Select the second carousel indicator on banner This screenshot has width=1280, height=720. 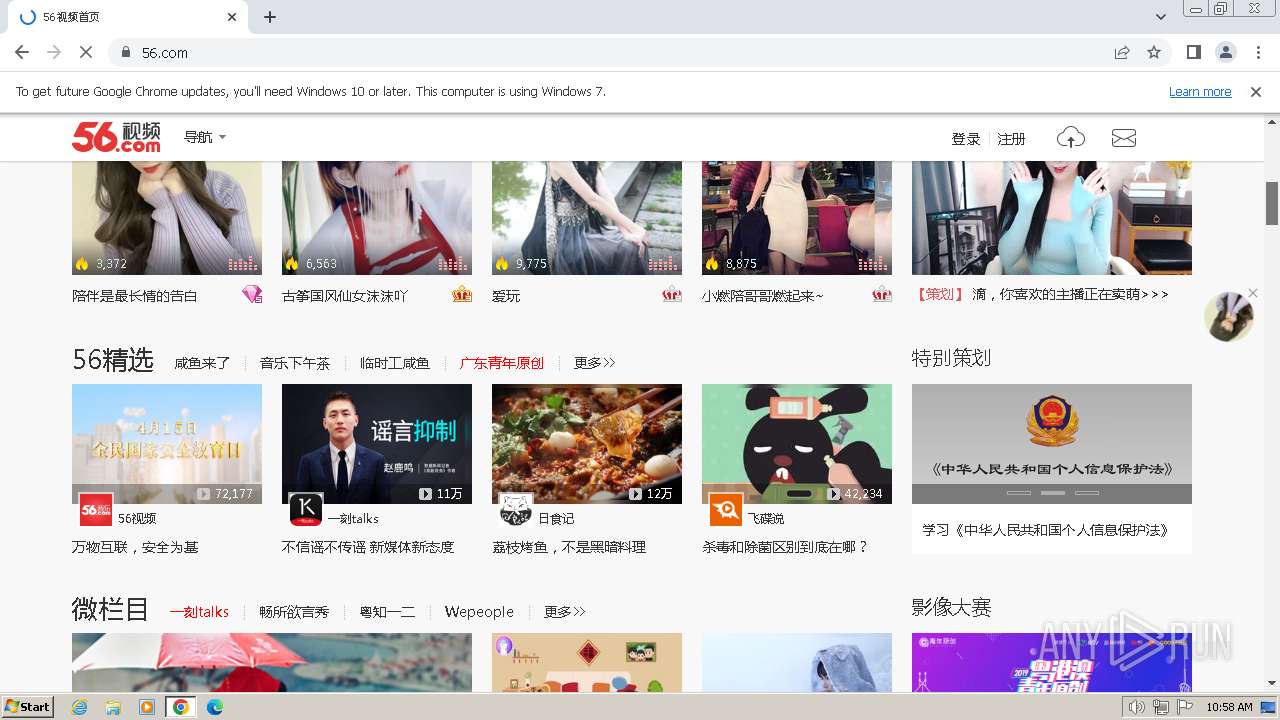(1053, 493)
